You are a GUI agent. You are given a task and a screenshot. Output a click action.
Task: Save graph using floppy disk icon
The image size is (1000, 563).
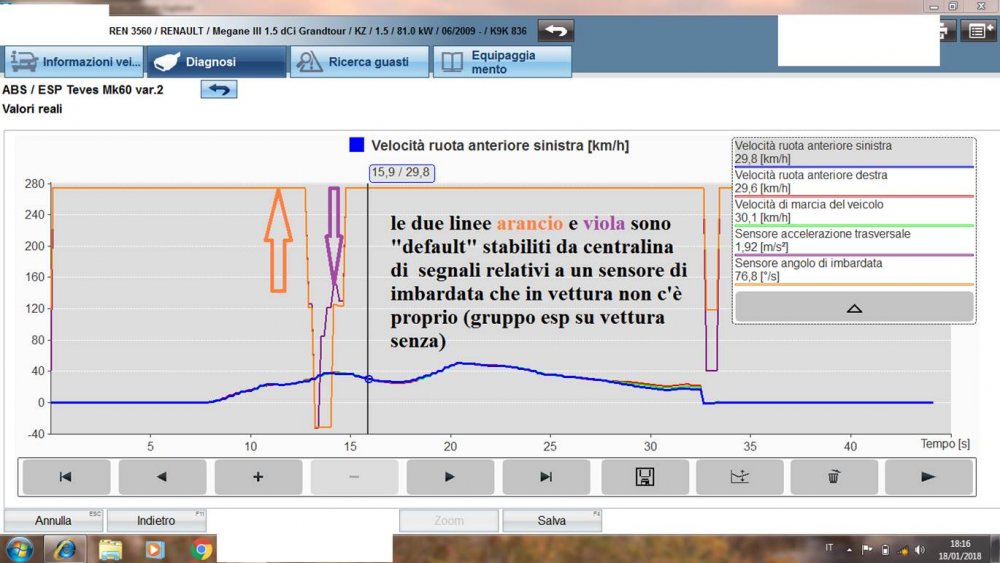pyautogui.click(x=644, y=477)
